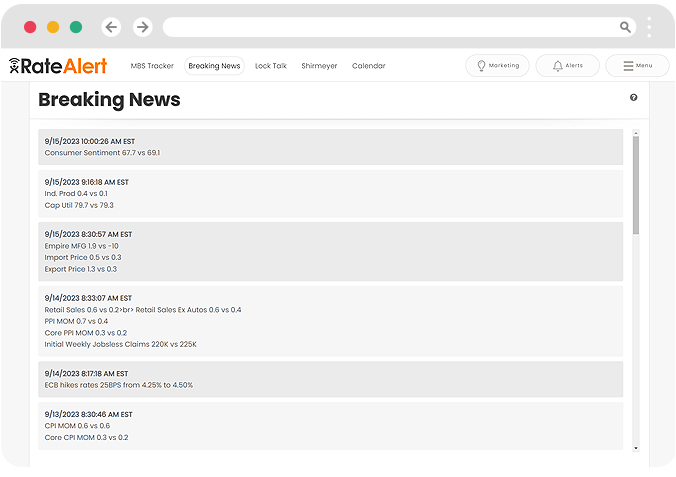Viewport: 676px width, 477px height.
Task: Select the Breaking News tab
Action: (x=214, y=66)
